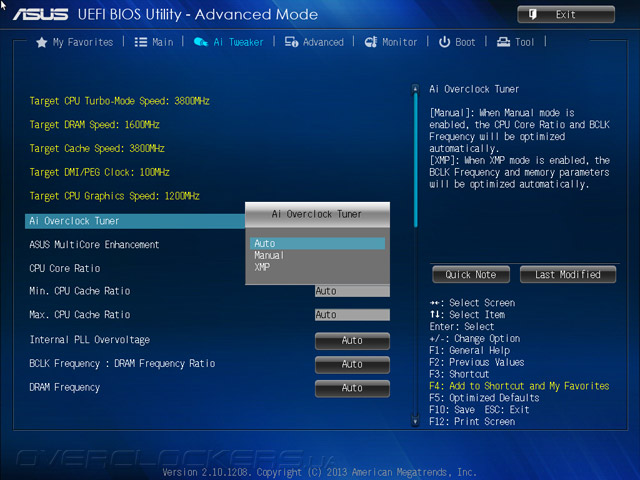The width and height of the screenshot is (640, 480).
Task: Click Target Cache Speed: 3800MHz text
Action: point(97,149)
